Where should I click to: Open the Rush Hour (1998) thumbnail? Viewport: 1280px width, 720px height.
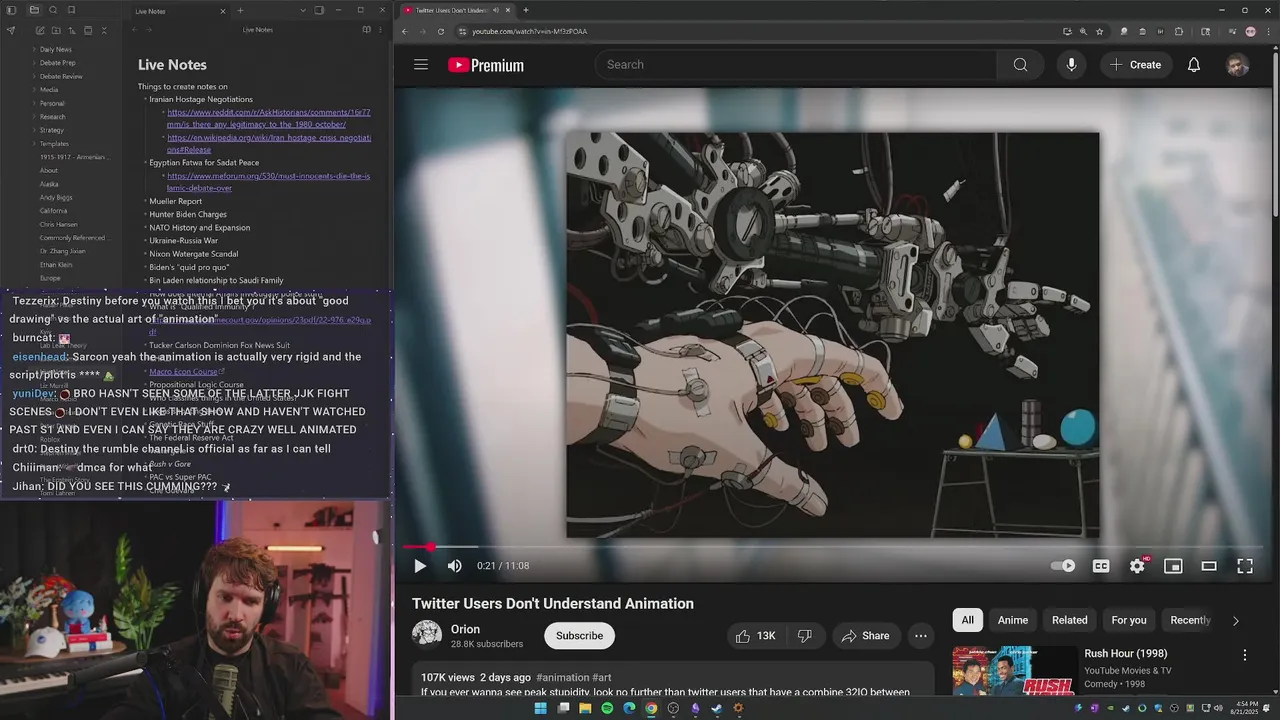[1014, 671]
